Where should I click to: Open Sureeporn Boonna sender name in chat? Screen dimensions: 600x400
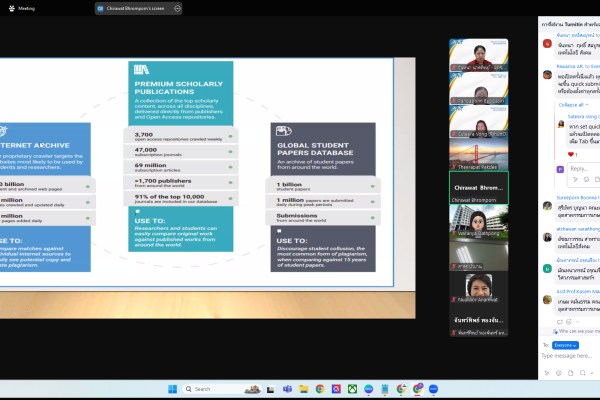coord(576,198)
